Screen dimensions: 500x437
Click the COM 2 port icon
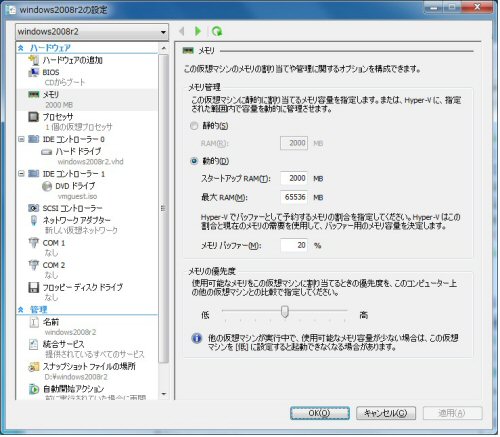tap(33, 265)
